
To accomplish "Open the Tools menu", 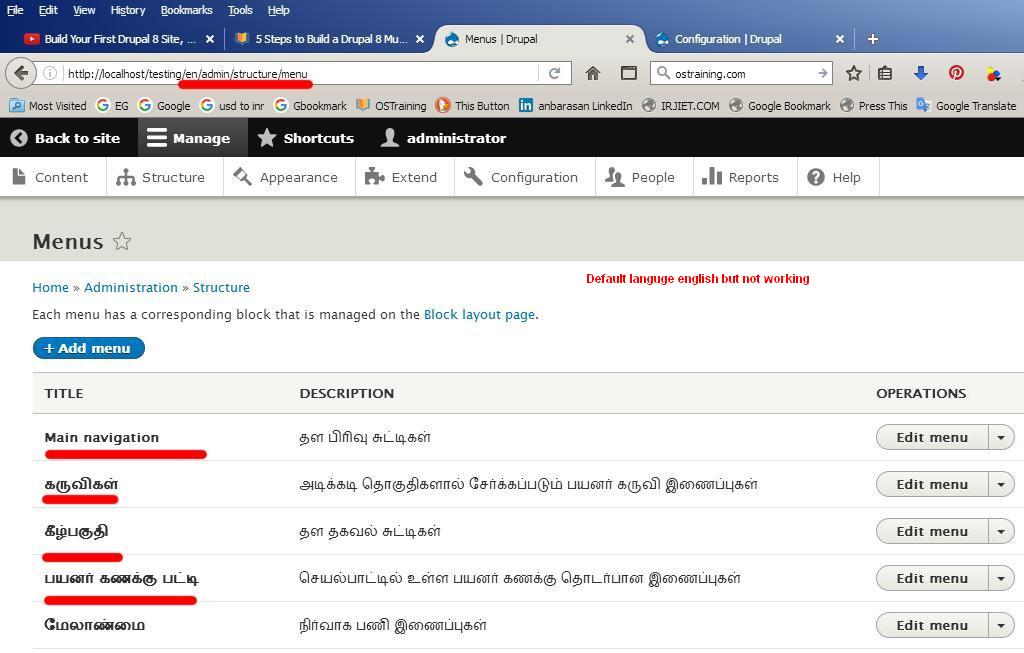I will [239, 10].
